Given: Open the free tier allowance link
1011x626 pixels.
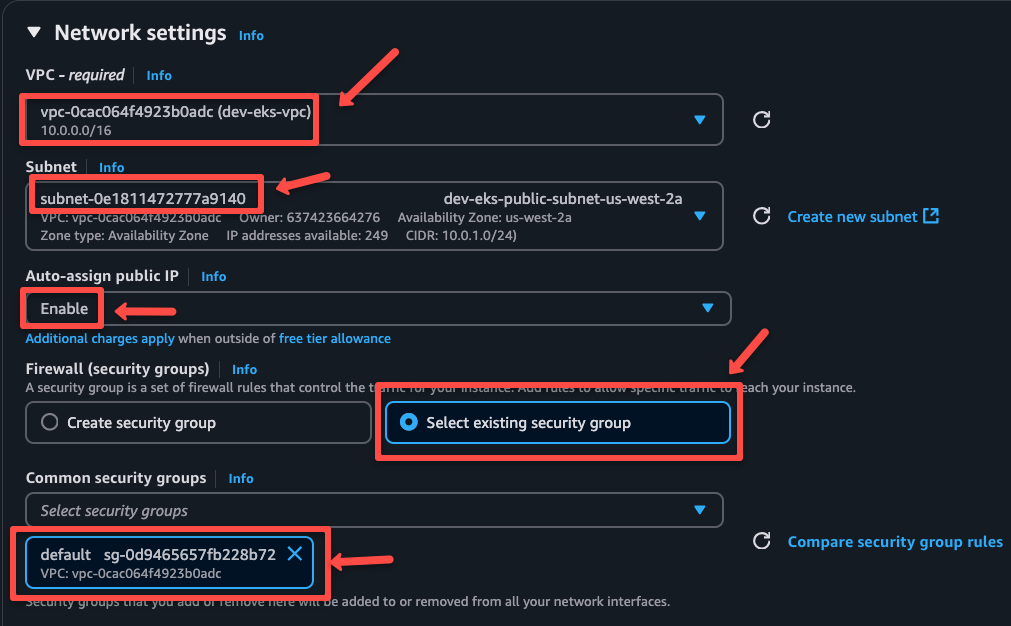Looking at the screenshot, I should [x=335, y=338].
